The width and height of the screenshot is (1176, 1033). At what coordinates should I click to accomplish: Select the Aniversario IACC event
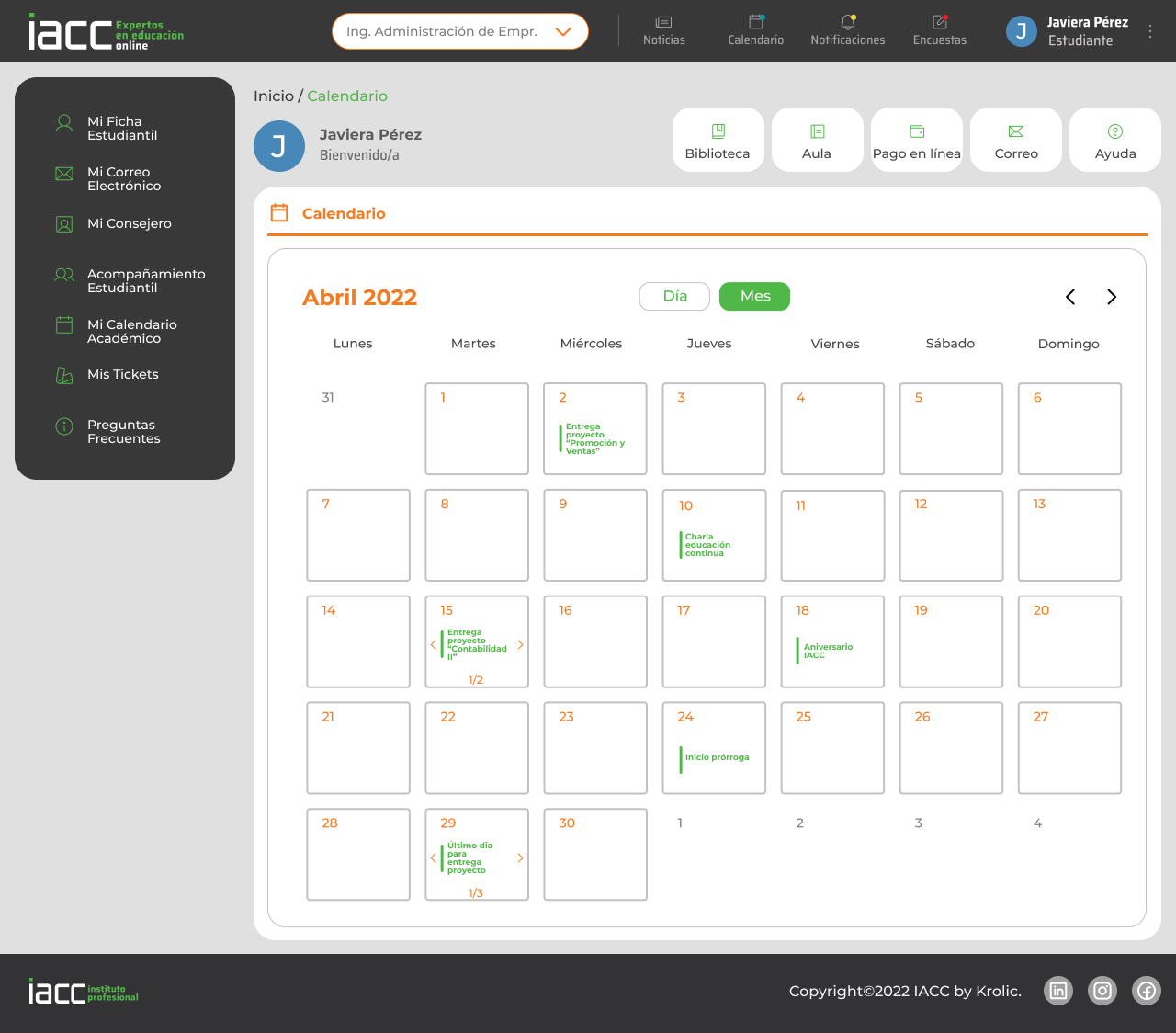827,651
